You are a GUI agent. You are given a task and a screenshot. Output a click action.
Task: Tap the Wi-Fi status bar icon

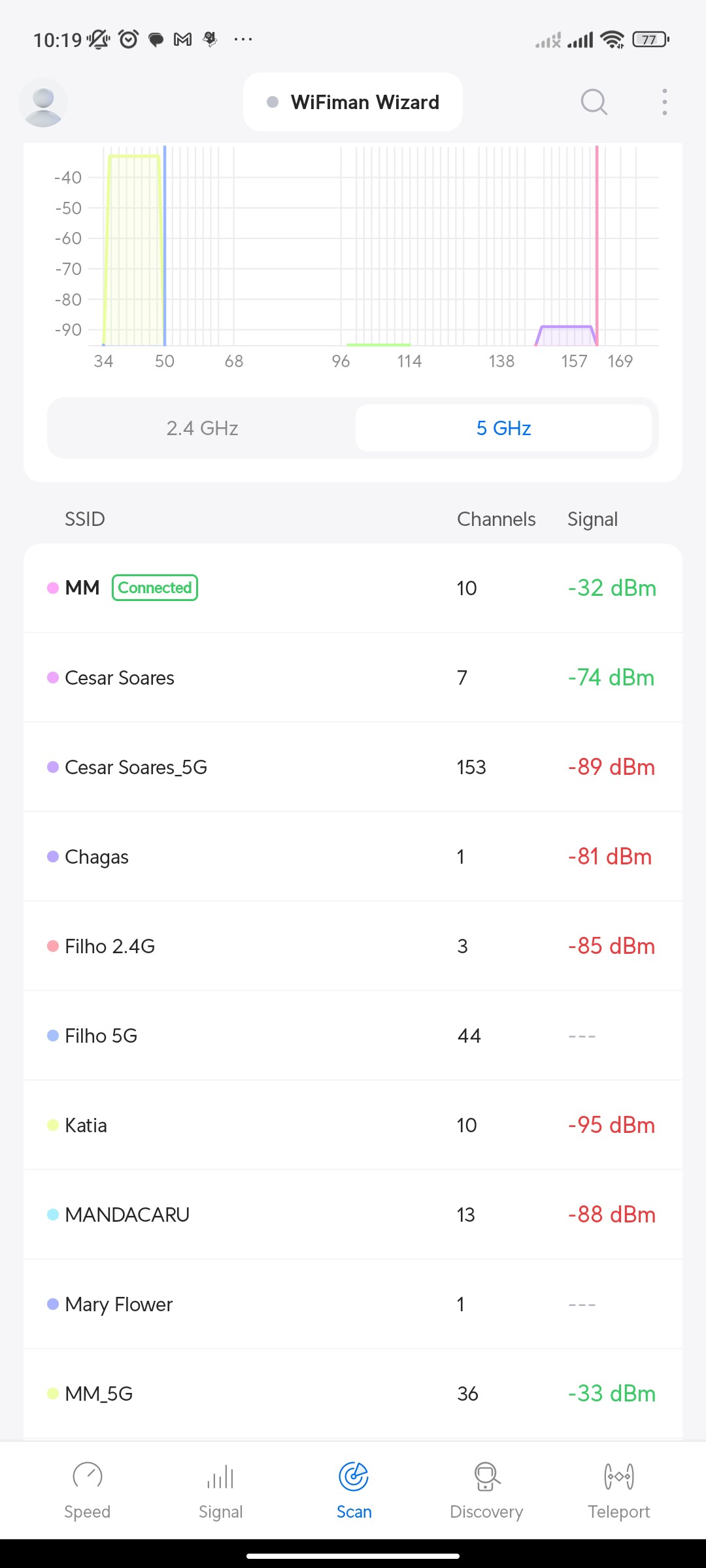click(612, 40)
